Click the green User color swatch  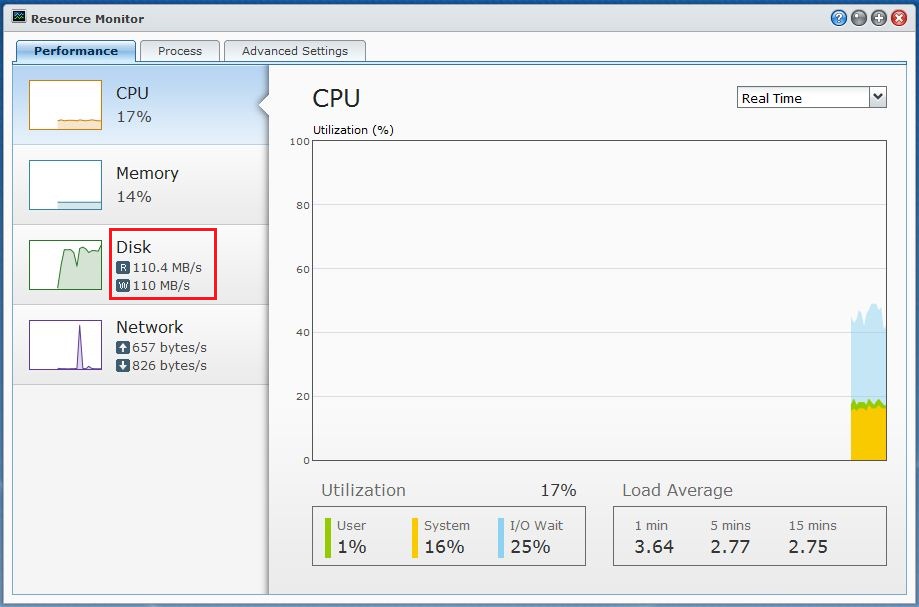click(327, 537)
